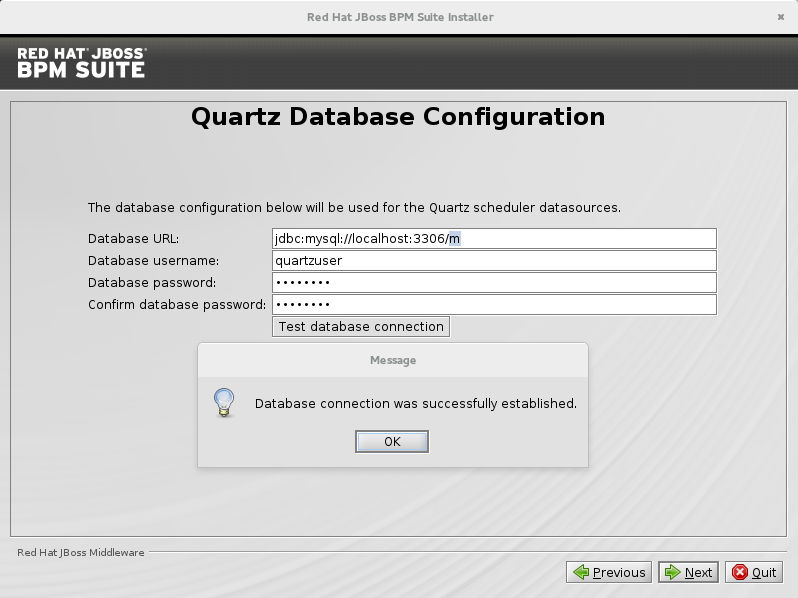Click the green arrow icon on Next
Viewport: 798px width, 598px height.
pyautogui.click(x=672, y=573)
